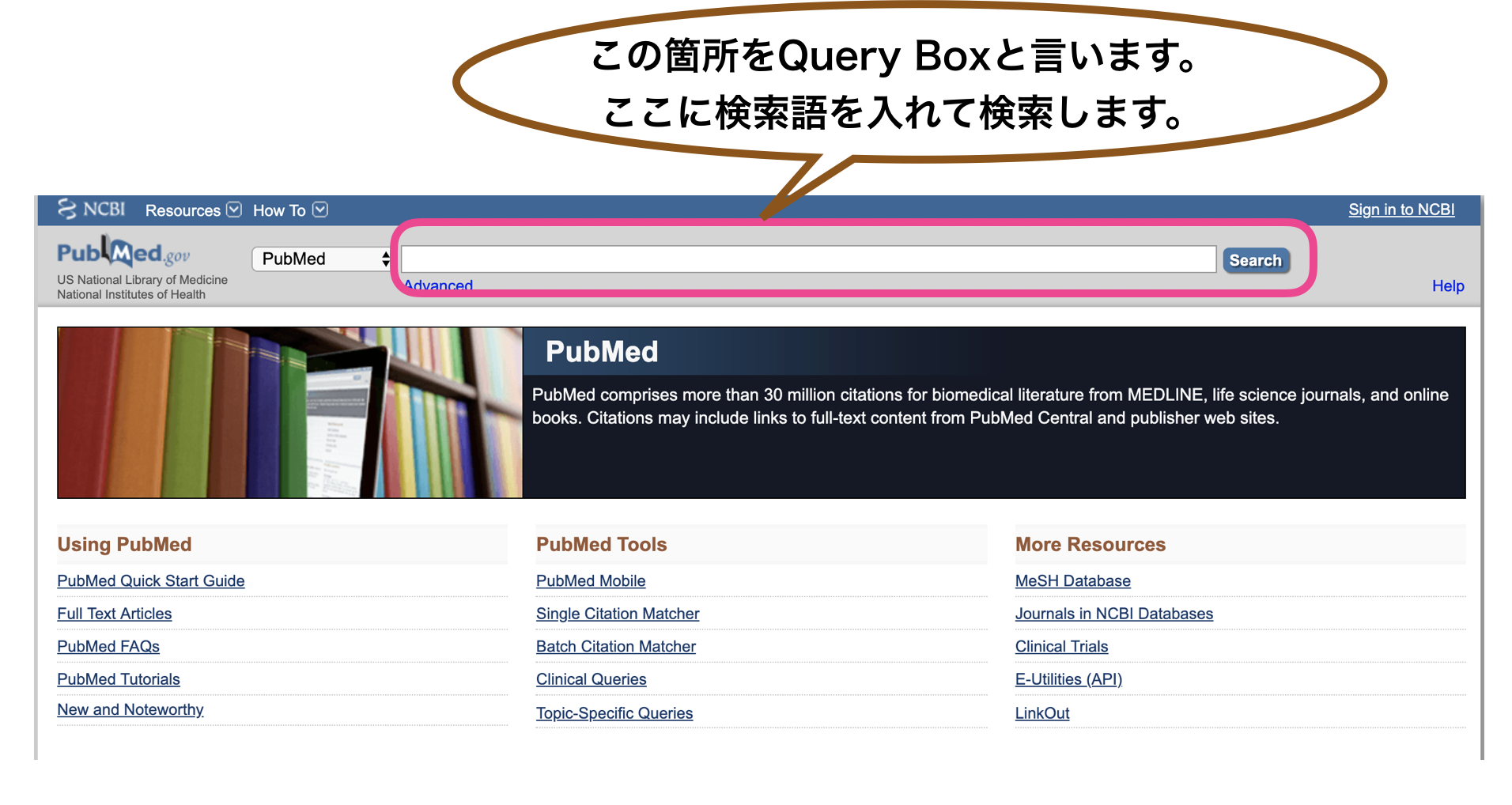Open E-Utilities (API) resource
The width and height of the screenshot is (1512, 805).
coord(1068,678)
